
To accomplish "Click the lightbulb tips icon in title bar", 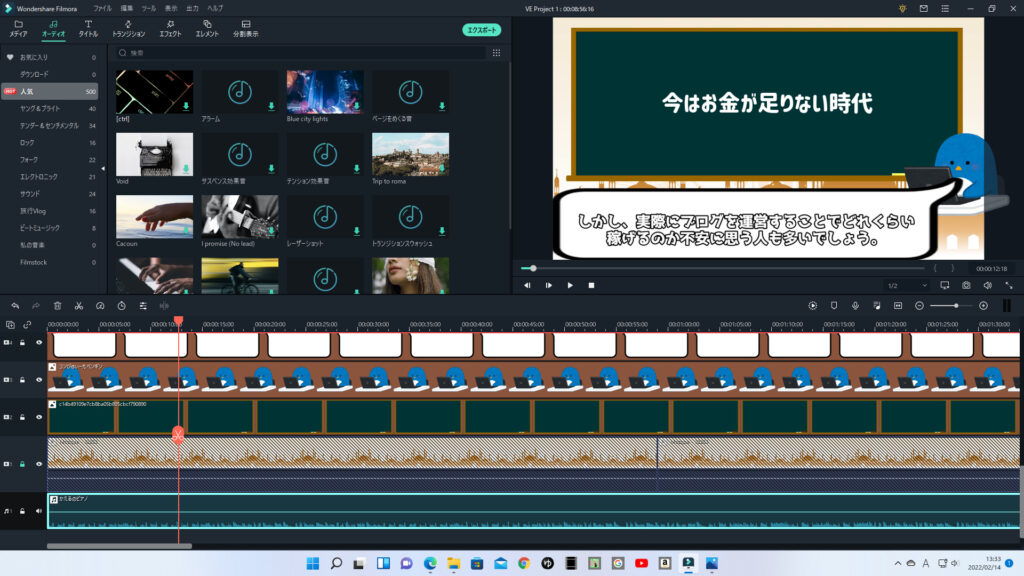I will 903,8.
